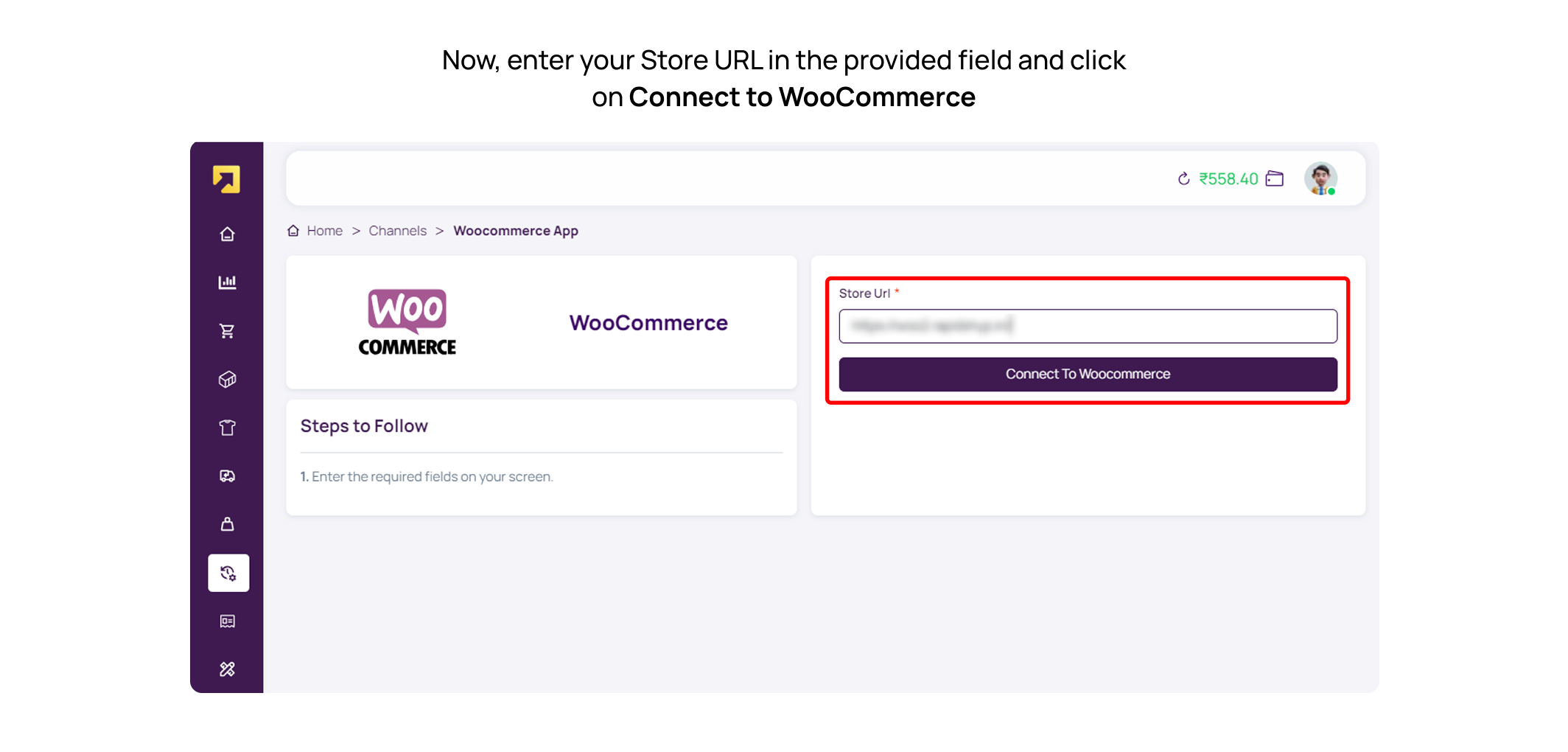Click the weight bag sidebar icon
Viewport: 1568px width, 752px height.
[x=227, y=524]
